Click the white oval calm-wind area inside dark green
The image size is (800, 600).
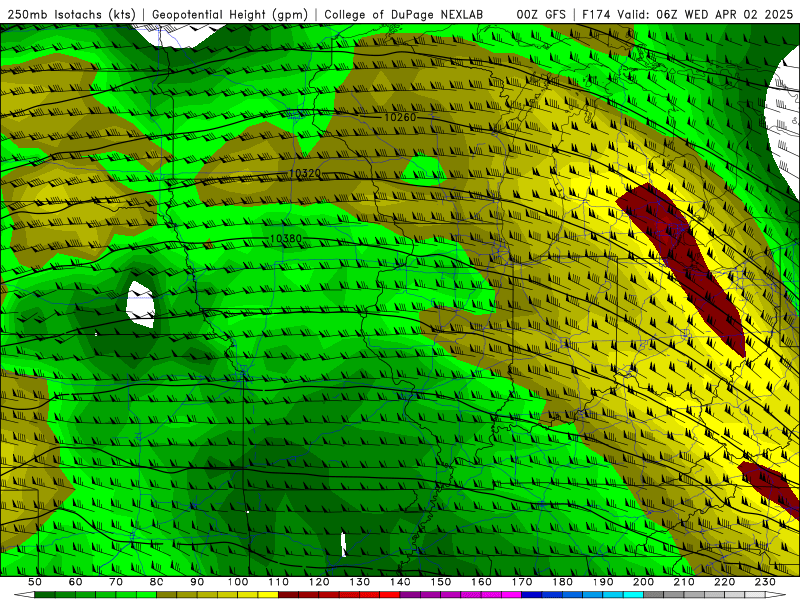pyautogui.click(x=141, y=305)
